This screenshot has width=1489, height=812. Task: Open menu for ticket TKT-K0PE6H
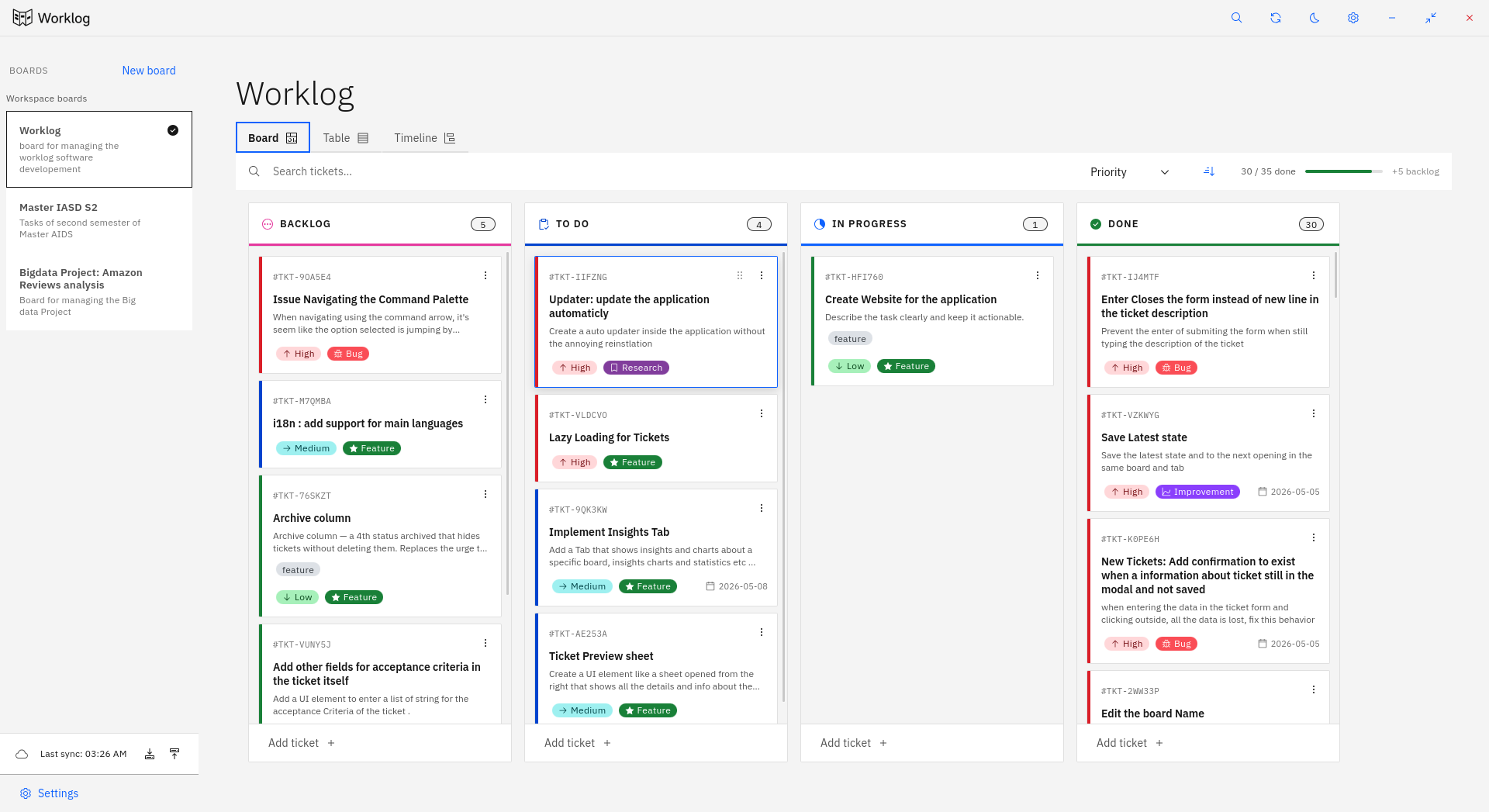coord(1314,537)
